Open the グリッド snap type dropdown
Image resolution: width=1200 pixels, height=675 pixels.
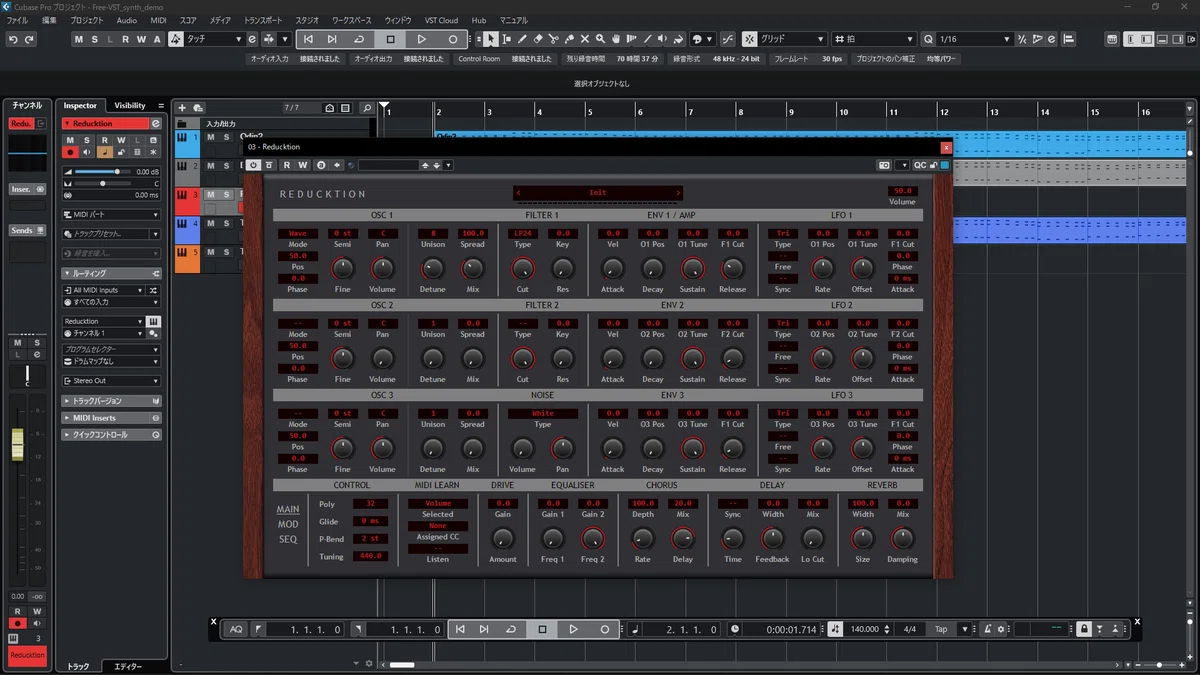(792, 39)
